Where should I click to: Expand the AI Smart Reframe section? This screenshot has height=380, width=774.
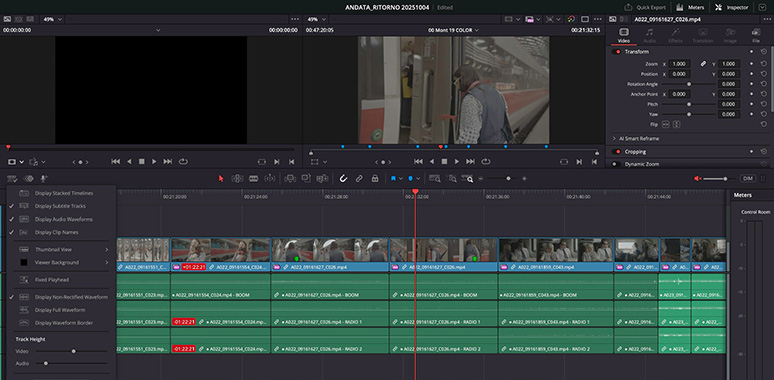614,139
